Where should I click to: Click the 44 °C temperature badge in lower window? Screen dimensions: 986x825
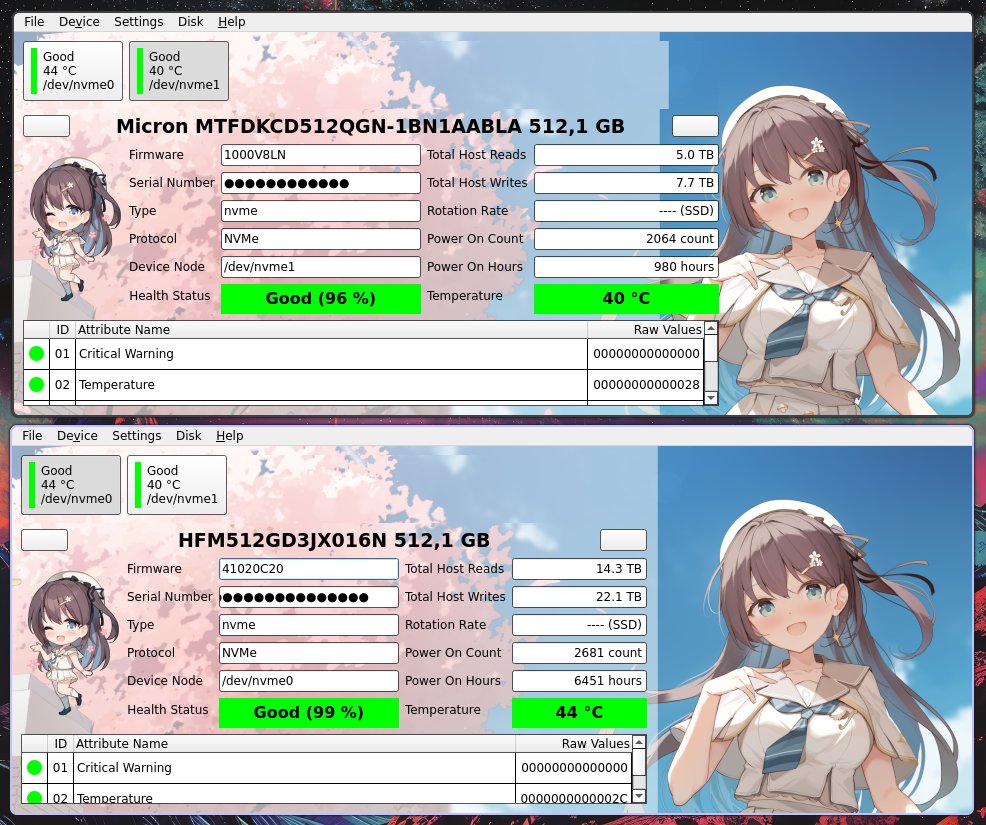pyautogui.click(x=579, y=712)
